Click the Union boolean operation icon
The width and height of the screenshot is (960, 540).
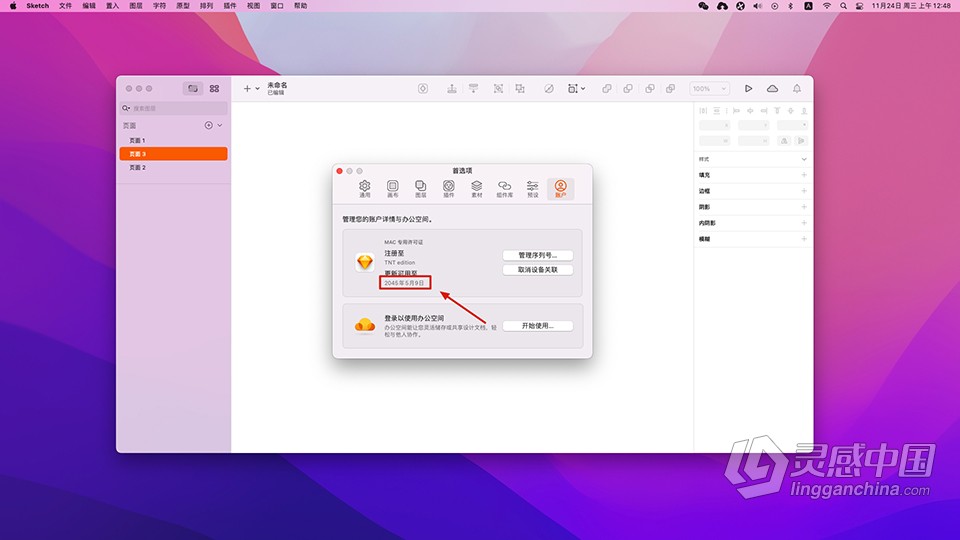pyautogui.click(x=607, y=89)
